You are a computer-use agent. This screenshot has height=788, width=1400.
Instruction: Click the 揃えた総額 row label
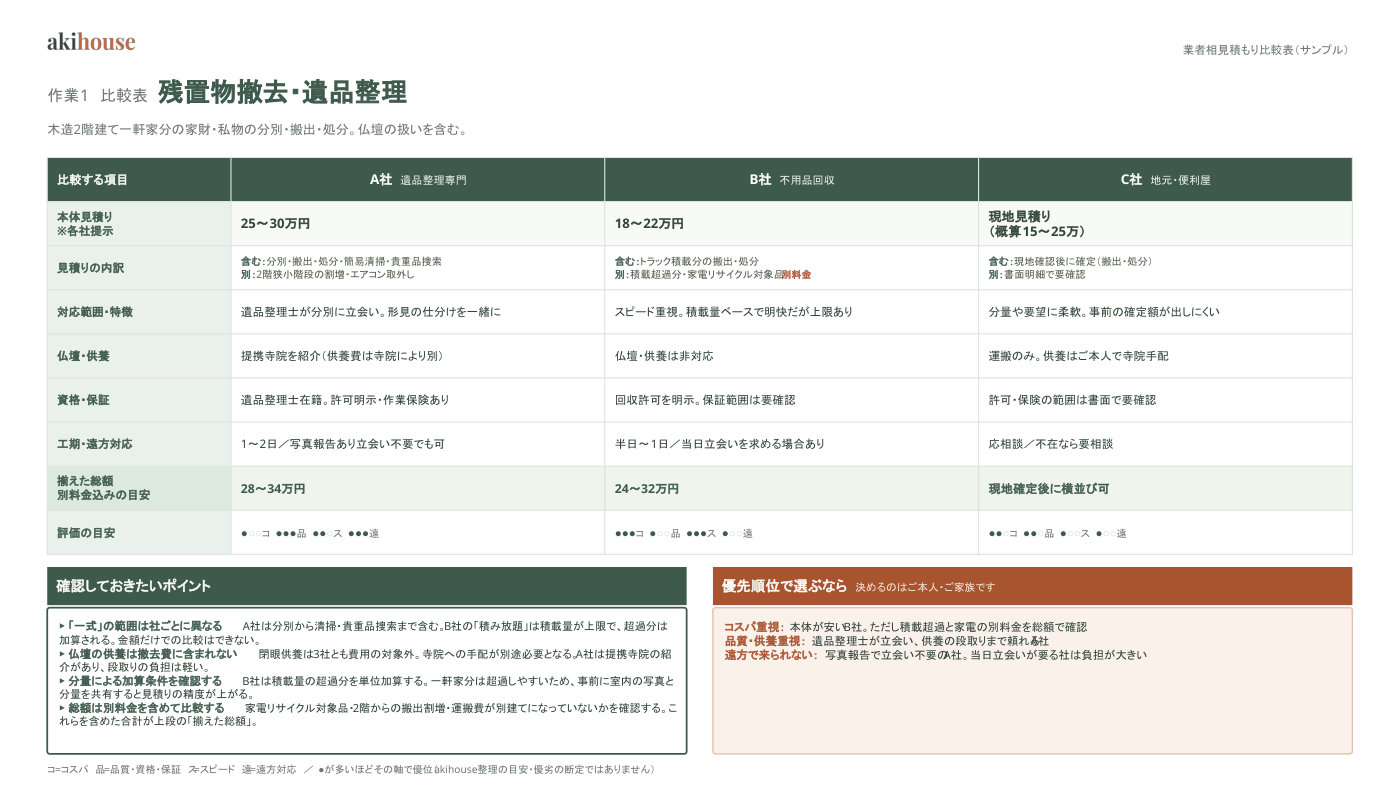(x=139, y=488)
